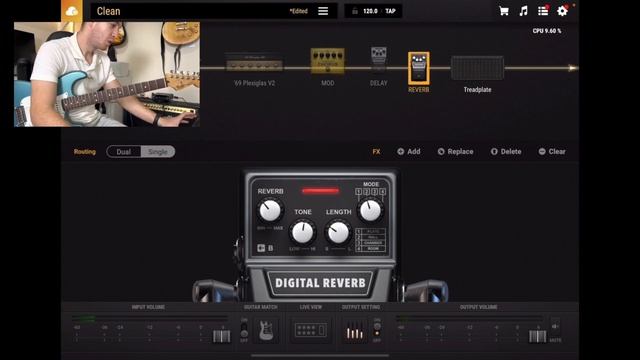The width and height of the screenshot is (640, 360).
Task: Click the CPU 9.60 % readout
Action: [x=547, y=31]
